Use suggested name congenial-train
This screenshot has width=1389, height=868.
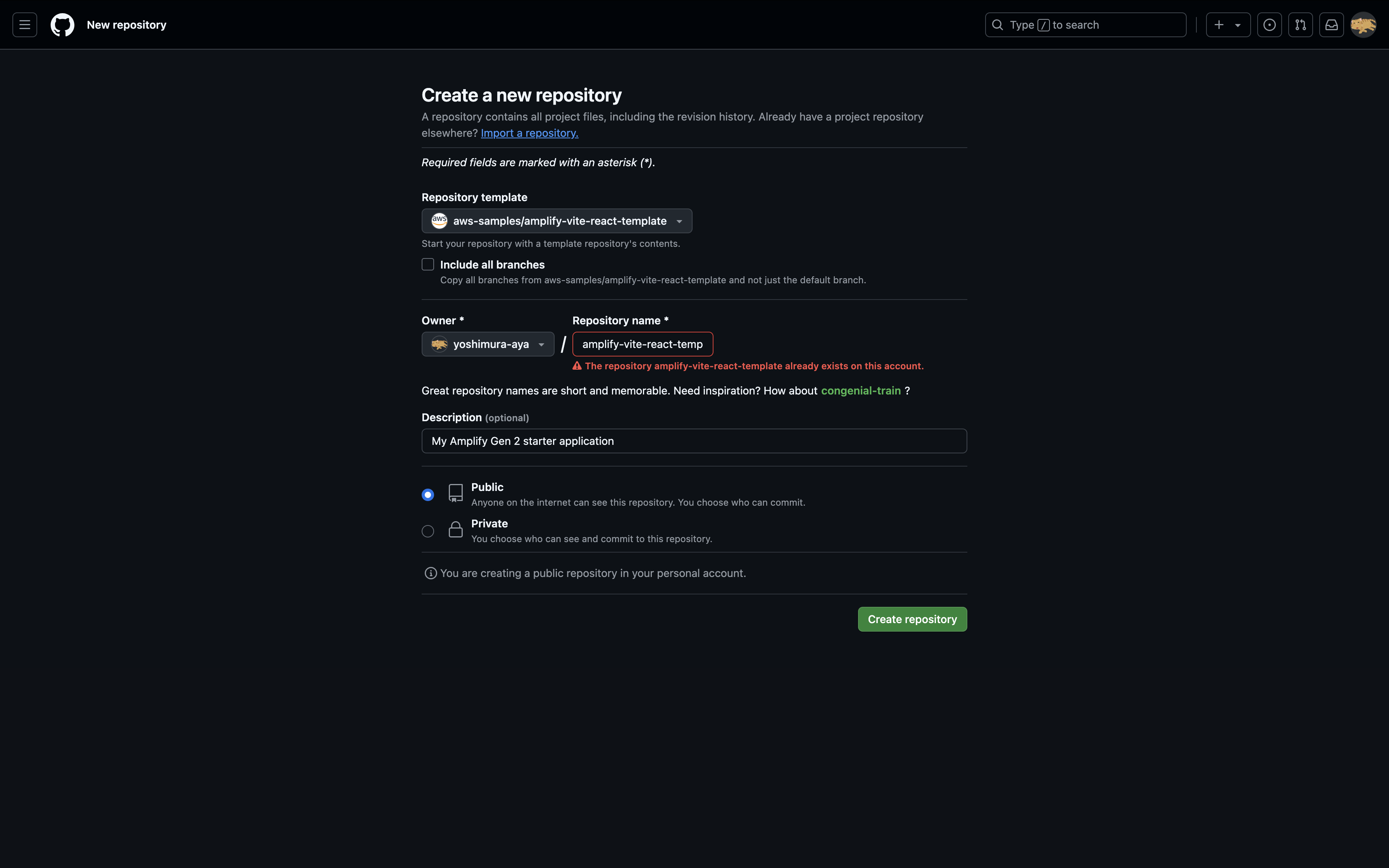pos(860,390)
